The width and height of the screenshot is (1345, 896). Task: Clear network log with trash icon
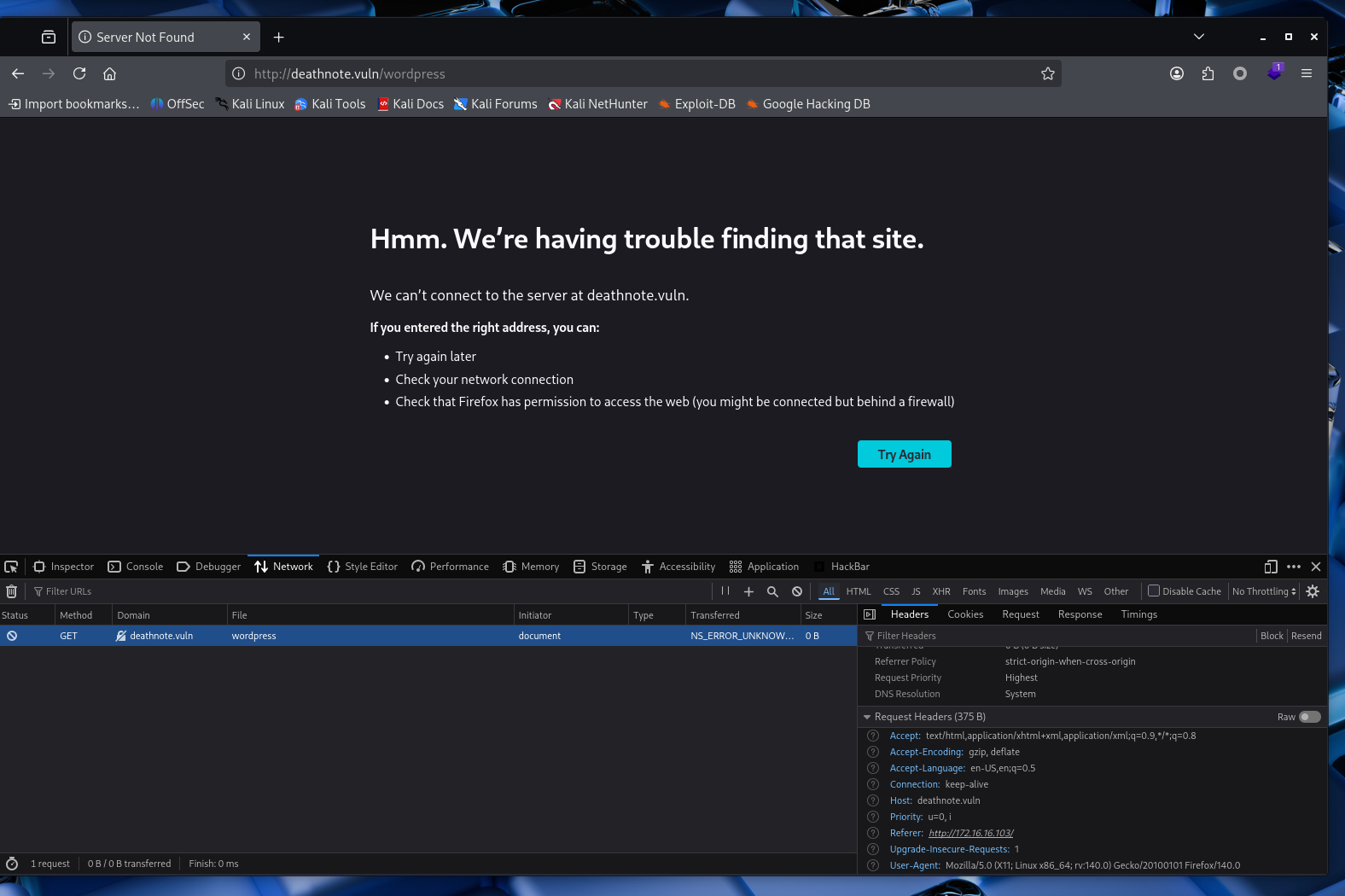pyautogui.click(x=12, y=591)
